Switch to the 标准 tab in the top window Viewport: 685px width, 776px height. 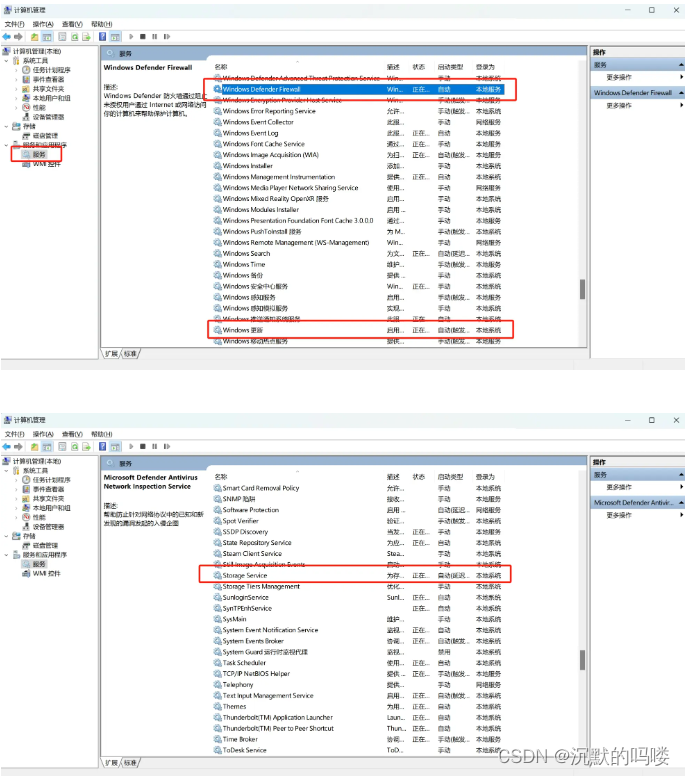(x=131, y=354)
